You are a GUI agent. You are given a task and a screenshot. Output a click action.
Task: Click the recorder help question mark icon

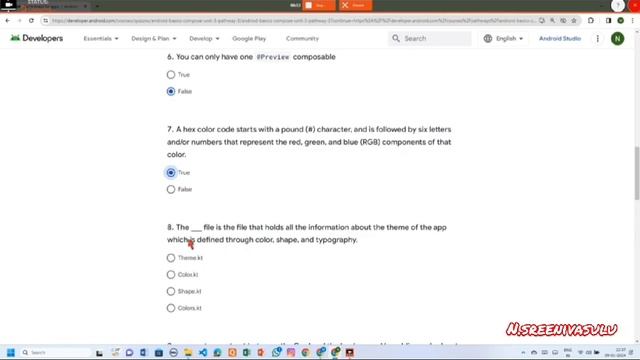click(618, 5)
